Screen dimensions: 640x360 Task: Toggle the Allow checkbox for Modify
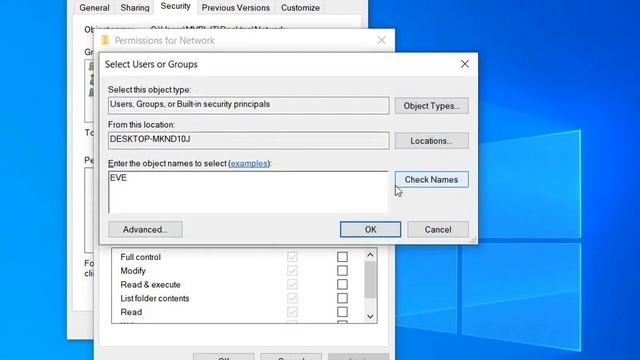pyautogui.click(x=292, y=271)
